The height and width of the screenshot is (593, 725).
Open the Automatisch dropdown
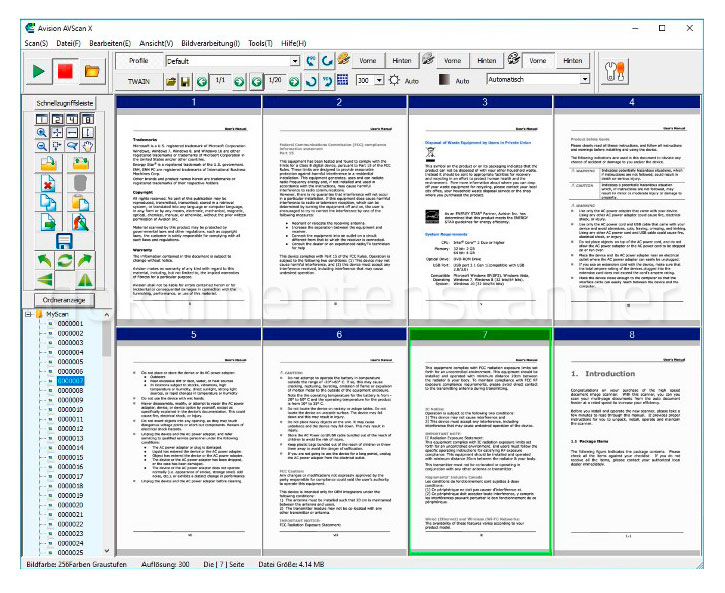(x=585, y=79)
